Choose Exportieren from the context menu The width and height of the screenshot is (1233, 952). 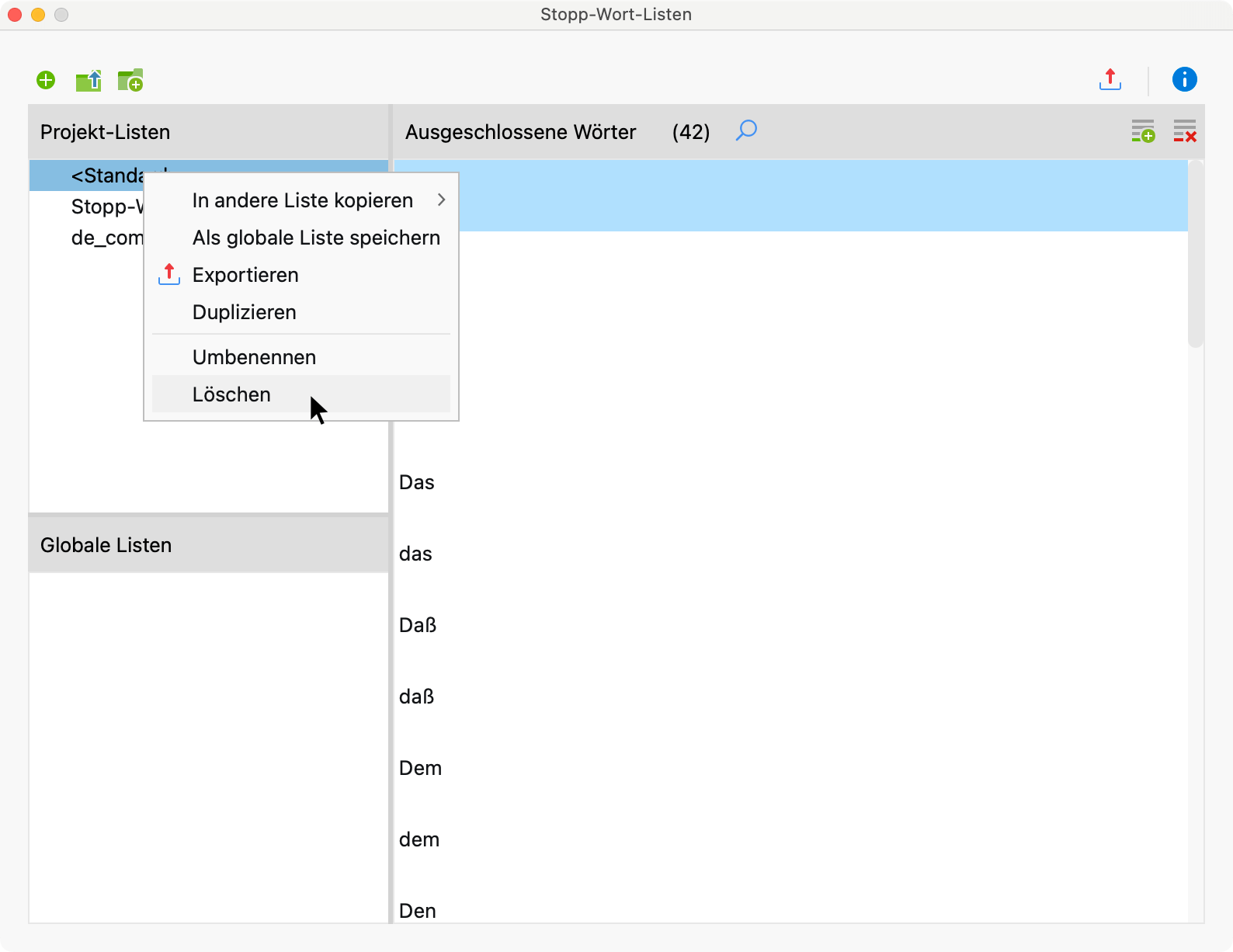301,275
